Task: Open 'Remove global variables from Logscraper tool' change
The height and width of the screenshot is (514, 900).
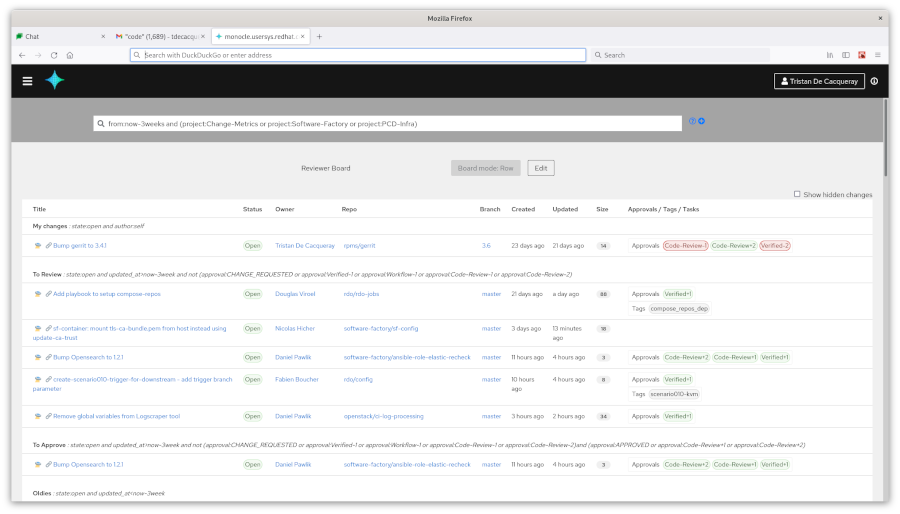Action: (117, 416)
